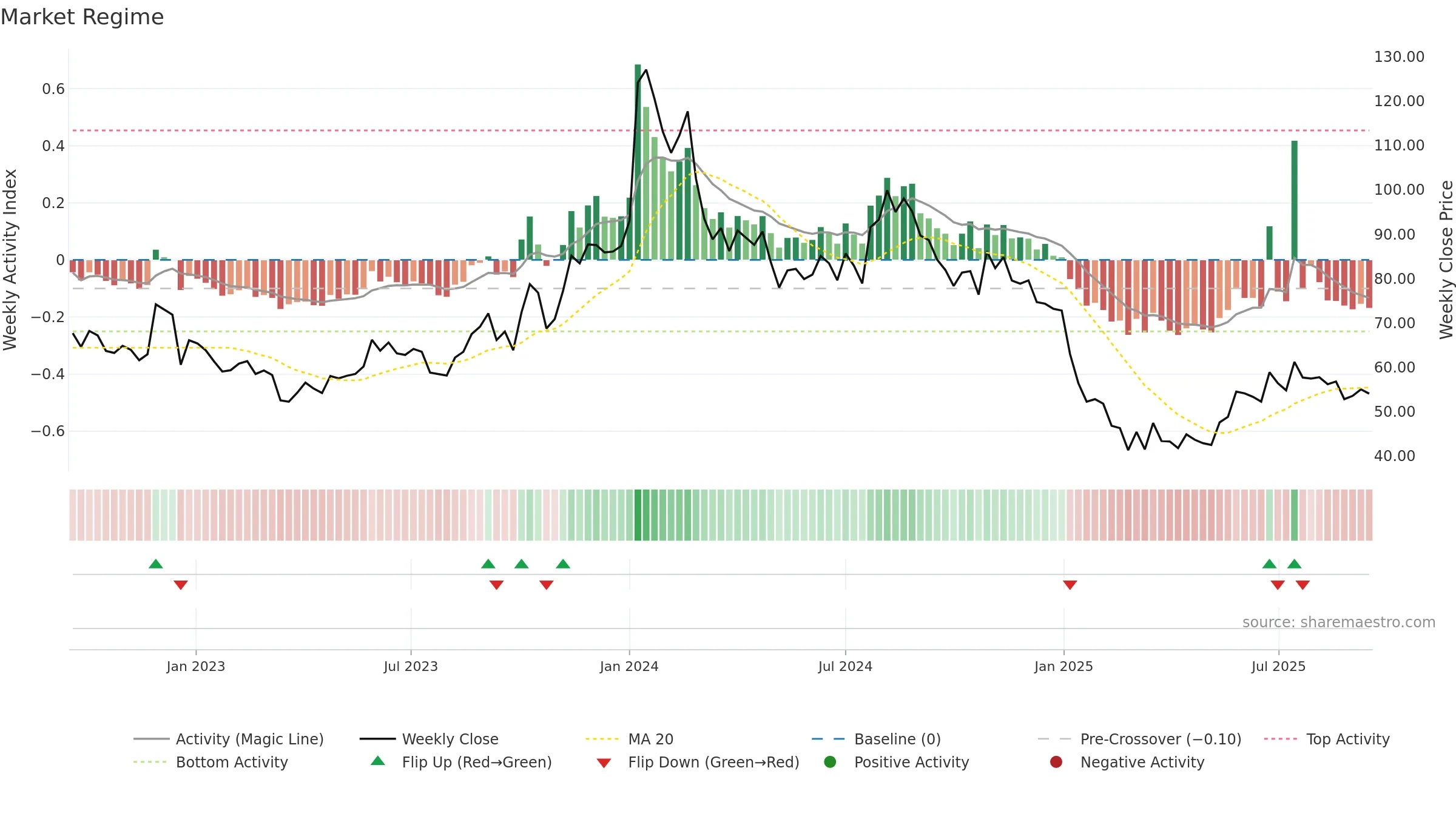Click Flip Down red triangle legend icon
Screen dimensions: 1456x819
coord(604,763)
